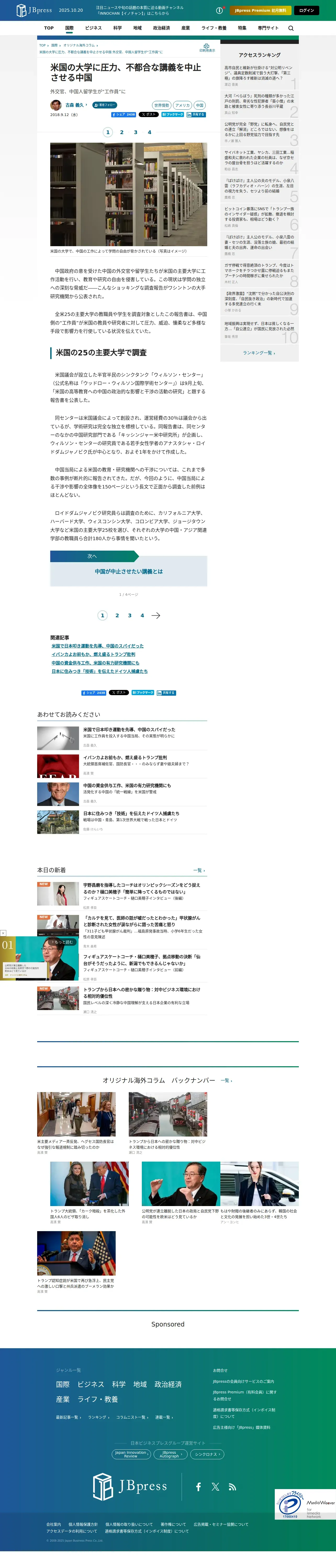Expand 最新記事一覧 in the footer
Screen dimensions: 336x1568
point(68,1417)
